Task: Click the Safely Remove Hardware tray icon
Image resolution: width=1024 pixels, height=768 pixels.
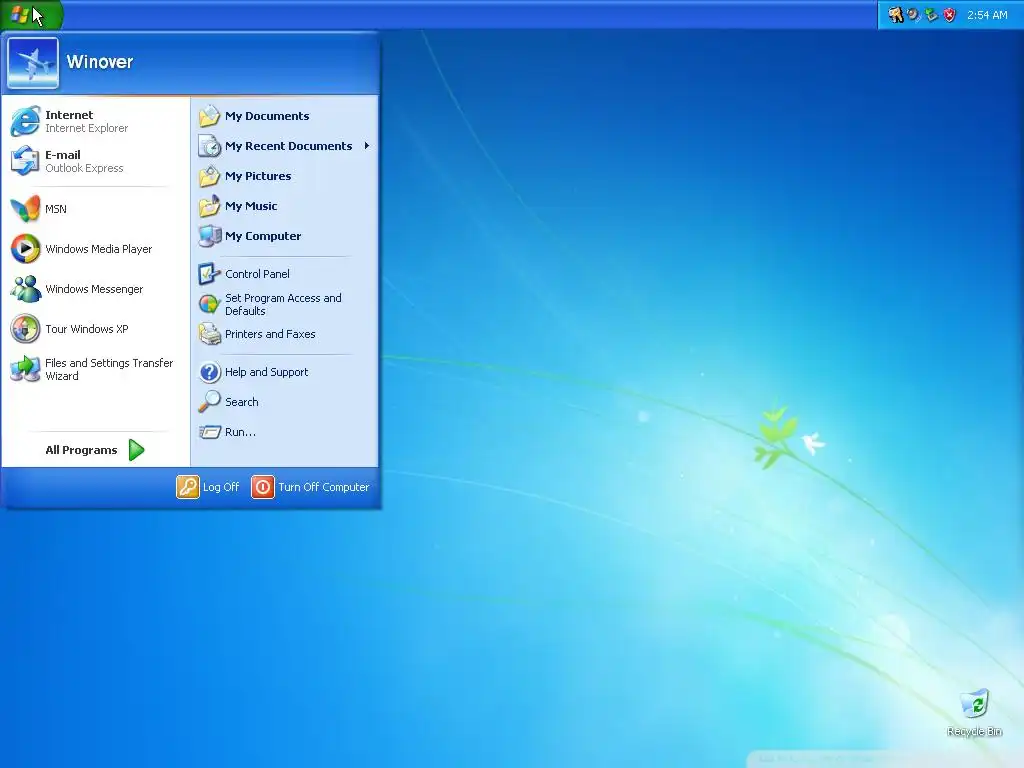Action: (x=932, y=14)
